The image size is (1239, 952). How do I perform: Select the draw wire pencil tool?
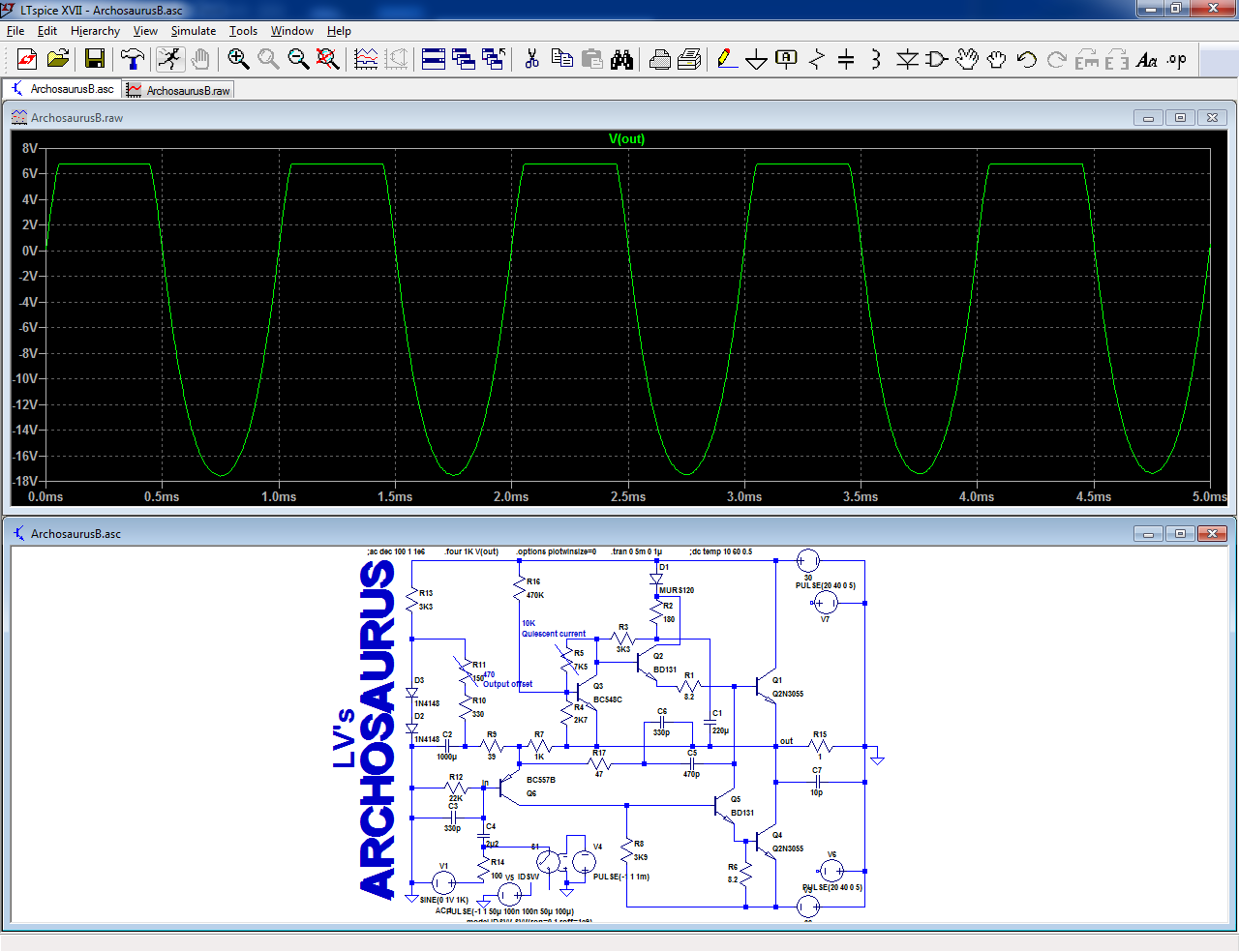727,59
